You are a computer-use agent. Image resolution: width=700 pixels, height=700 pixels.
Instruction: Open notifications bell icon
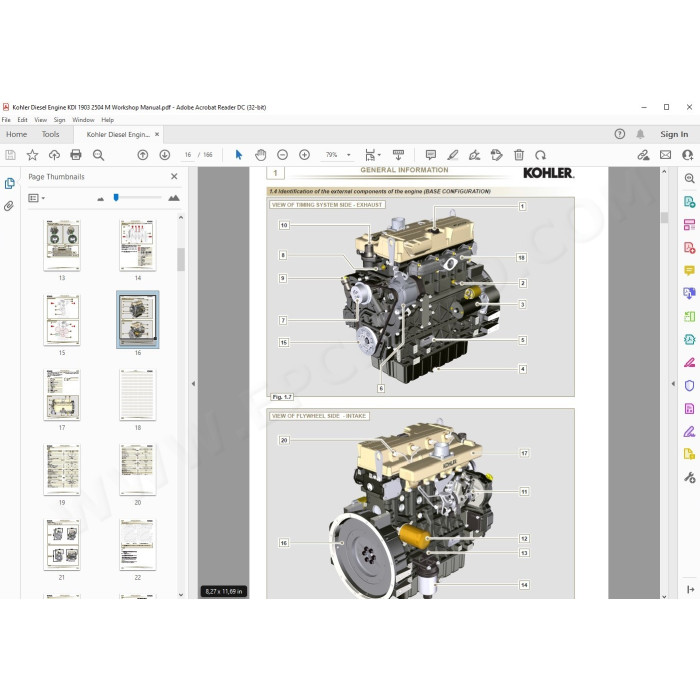coord(640,134)
